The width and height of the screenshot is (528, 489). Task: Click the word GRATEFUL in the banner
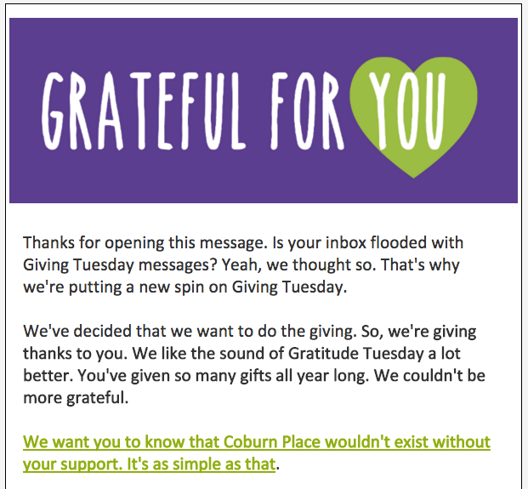[x=143, y=111]
